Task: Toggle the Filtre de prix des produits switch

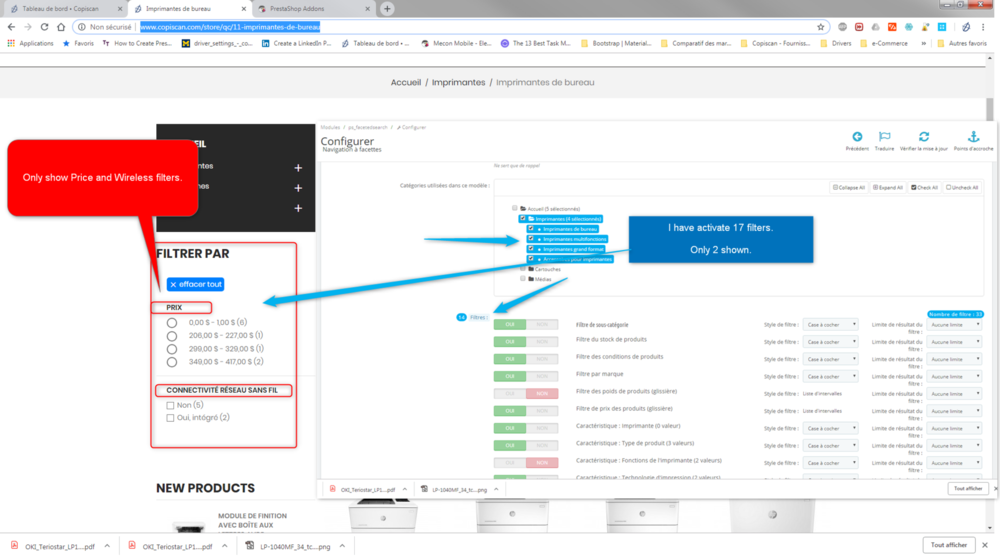Action: (526, 411)
